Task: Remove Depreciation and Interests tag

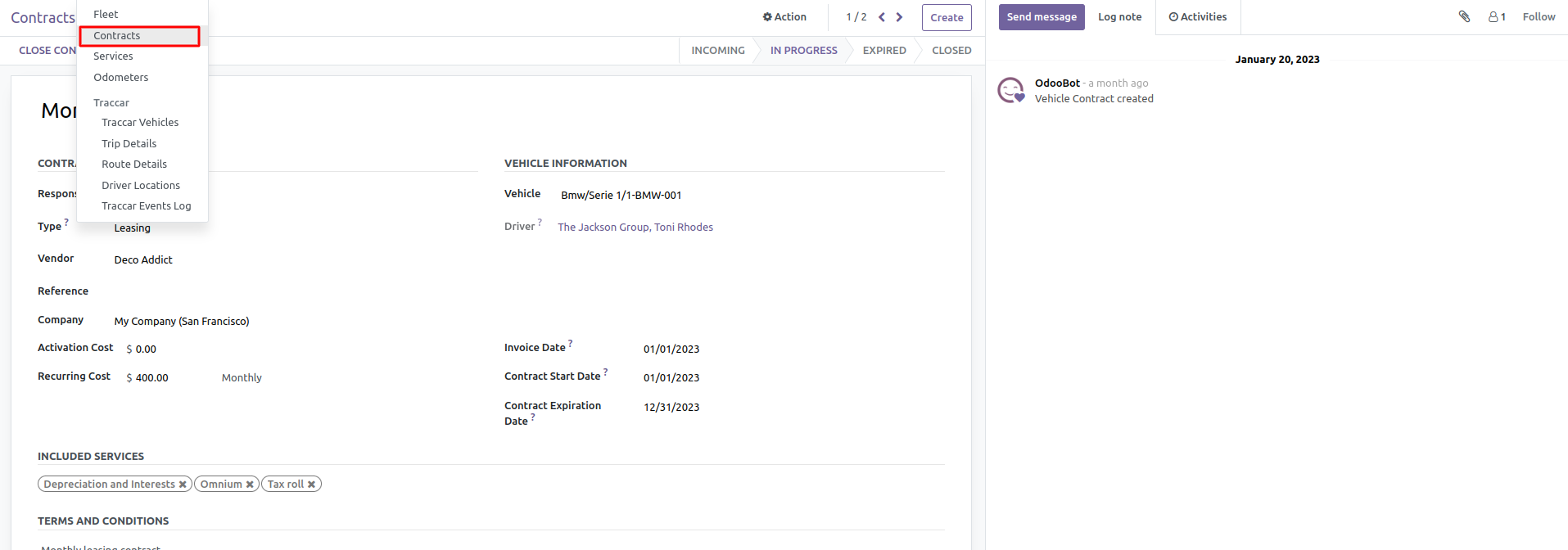Action: (183, 485)
